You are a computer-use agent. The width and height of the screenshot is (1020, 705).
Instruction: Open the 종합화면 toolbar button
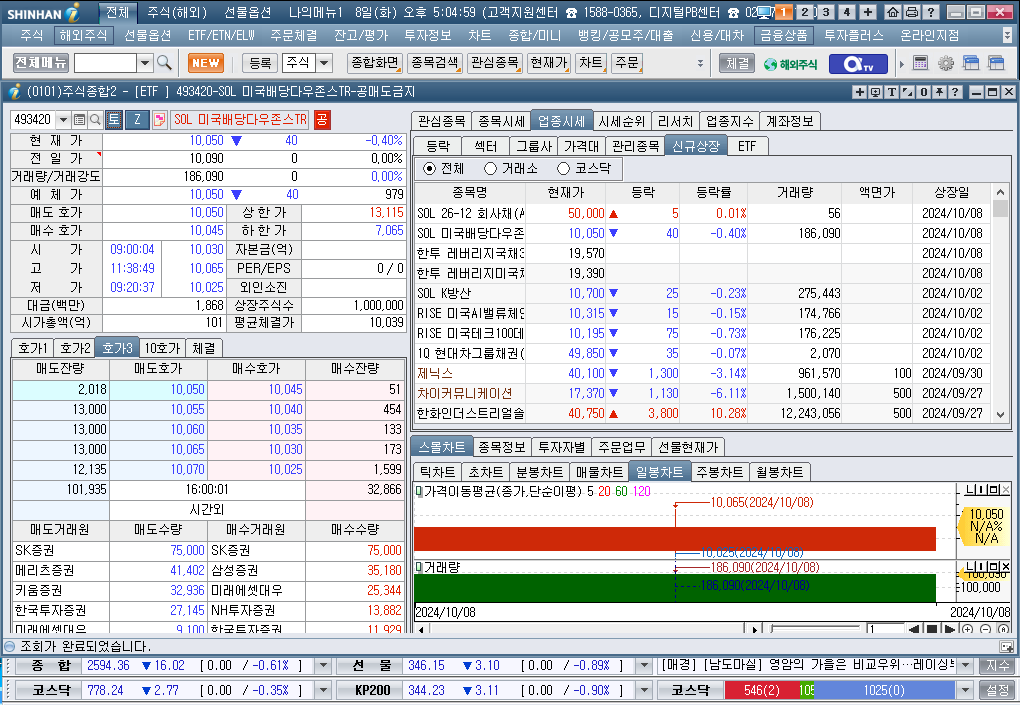tap(375, 63)
